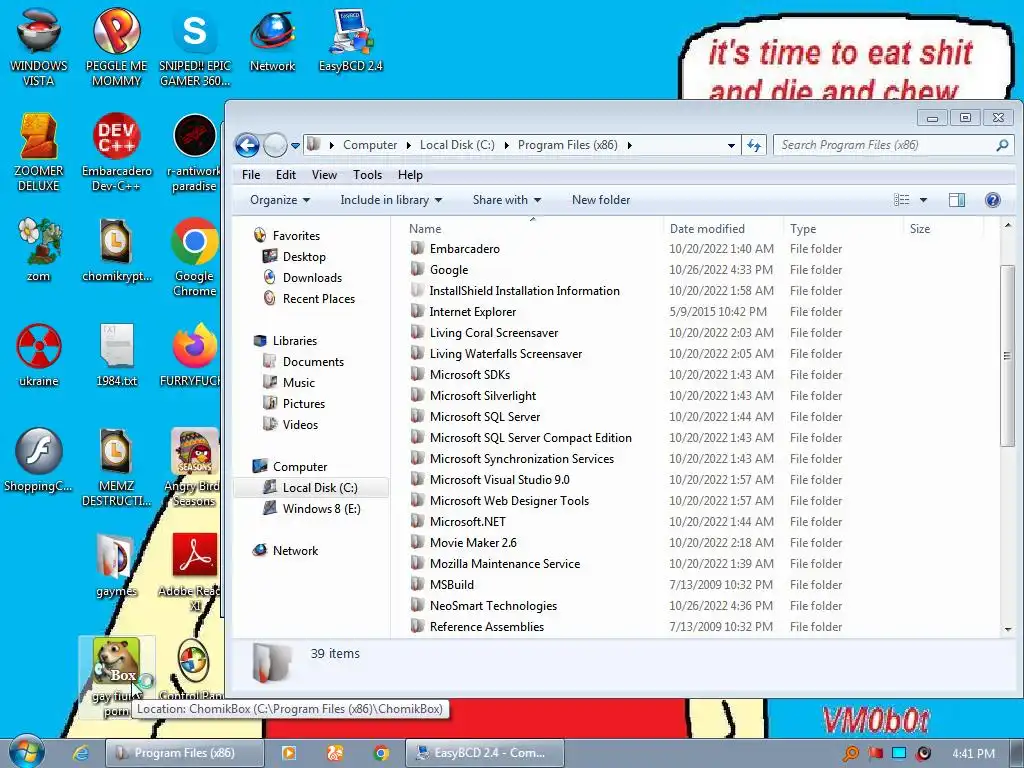Select the Skype-style SNIPED!! EPIC GAMER icon
Image resolution: width=1024 pixels, height=768 pixels.
pos(195,47)
